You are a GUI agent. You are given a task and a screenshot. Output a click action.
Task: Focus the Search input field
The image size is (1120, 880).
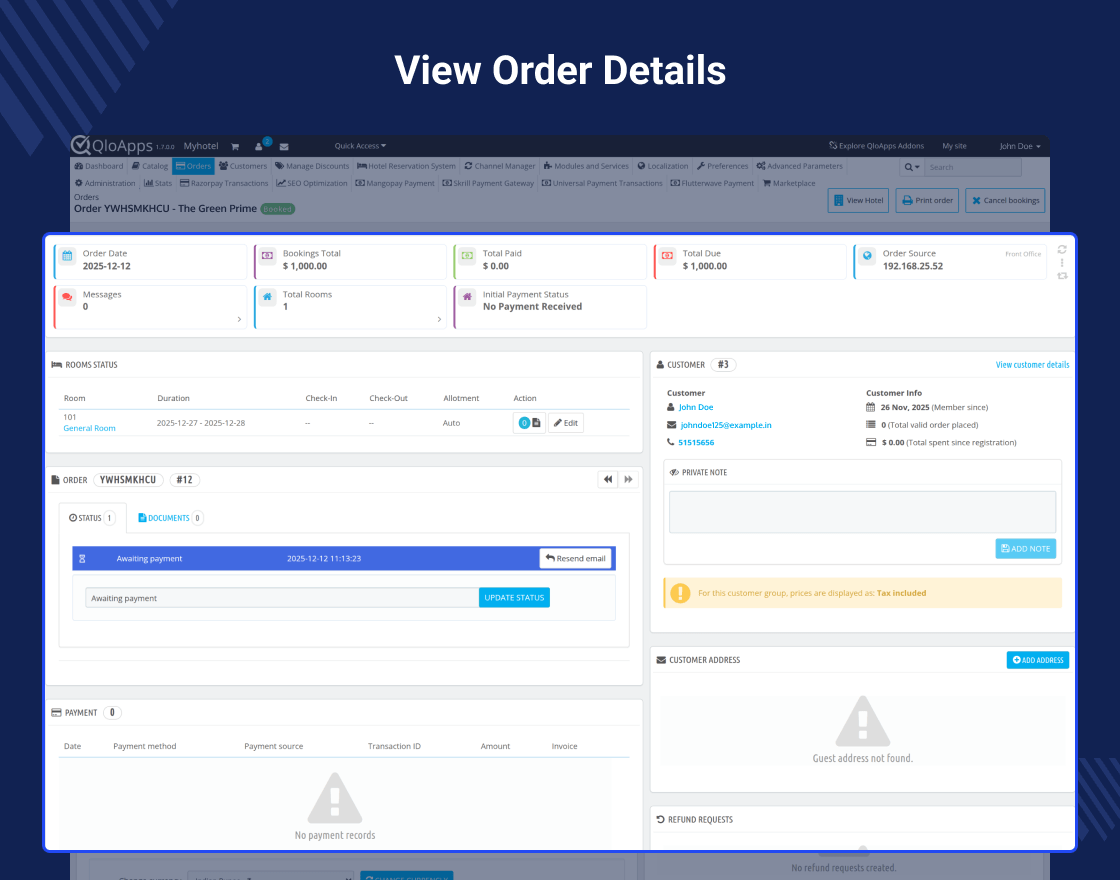[x=973, y=167]
